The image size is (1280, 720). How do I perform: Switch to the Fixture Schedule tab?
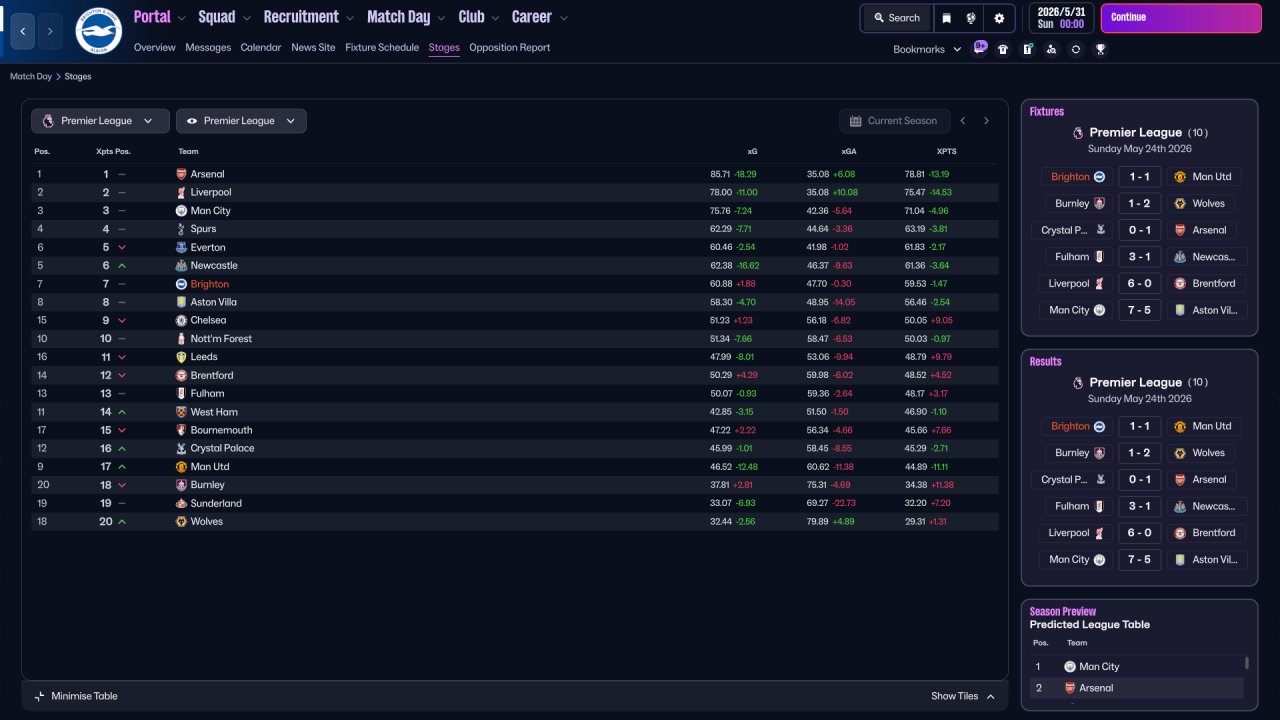382,47
